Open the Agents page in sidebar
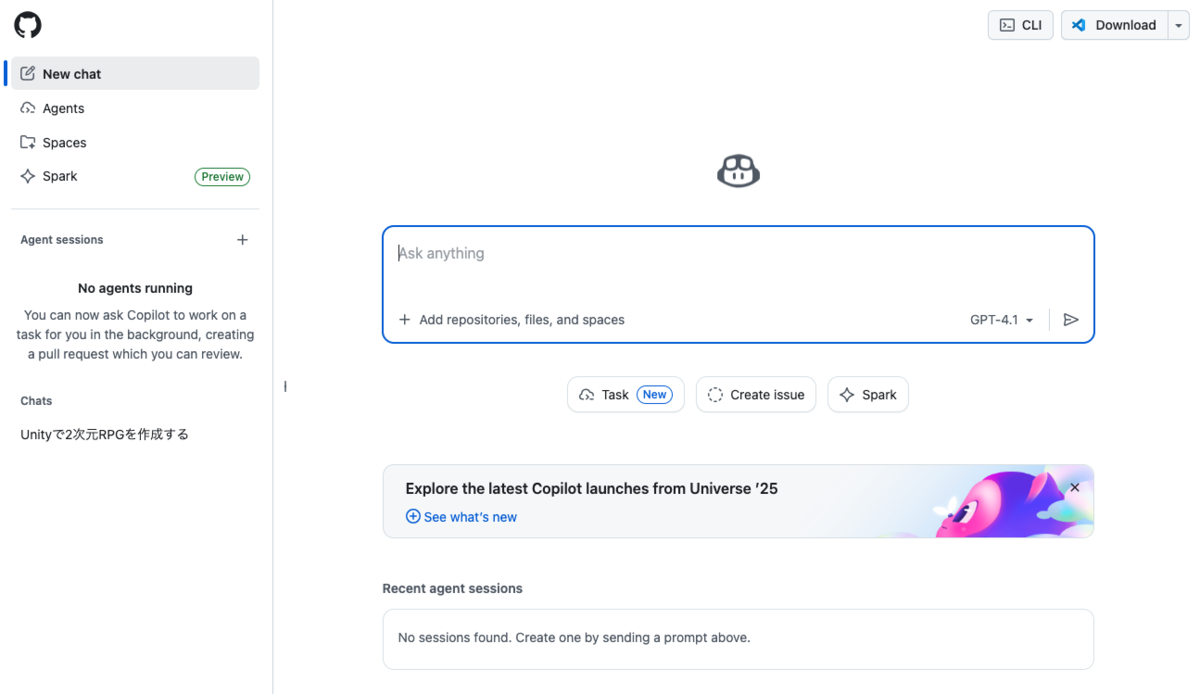1200x694 pixels. pyautogui.click(x=135, y=108)
